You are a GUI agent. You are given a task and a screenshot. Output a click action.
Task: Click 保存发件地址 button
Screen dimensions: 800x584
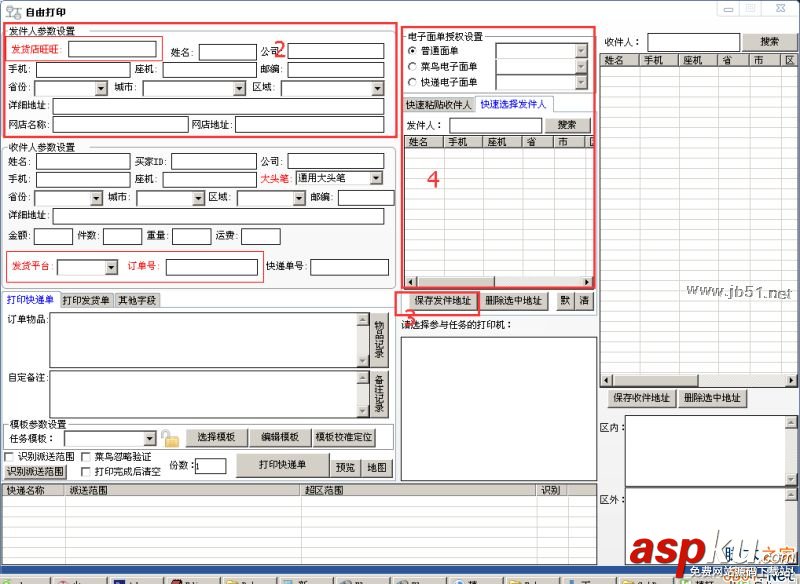(x=442, y=301)
